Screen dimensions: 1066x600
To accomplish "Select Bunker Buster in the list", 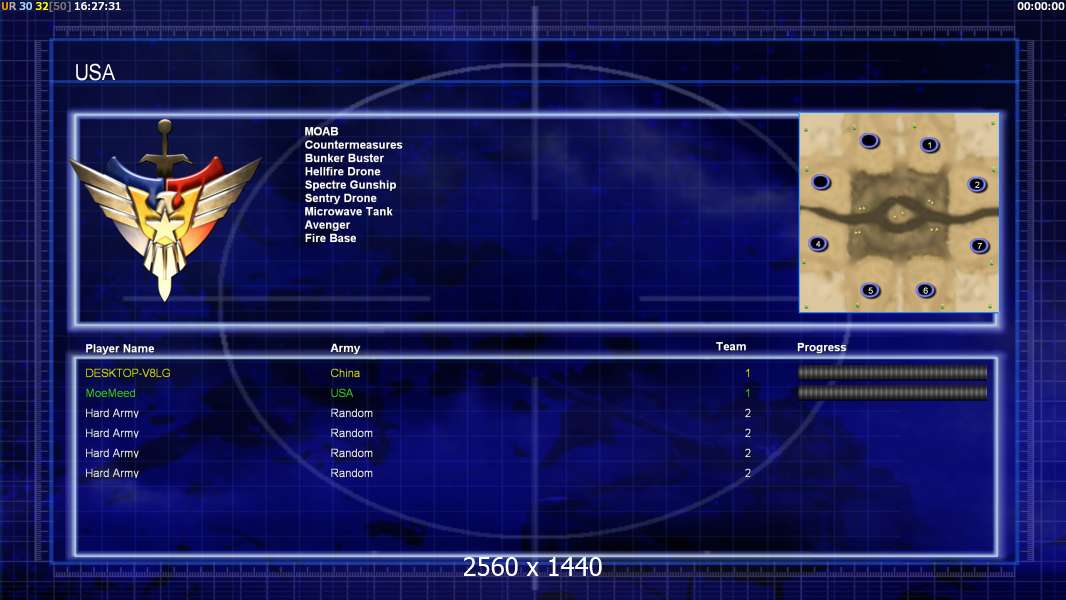I will pos(344,158).
